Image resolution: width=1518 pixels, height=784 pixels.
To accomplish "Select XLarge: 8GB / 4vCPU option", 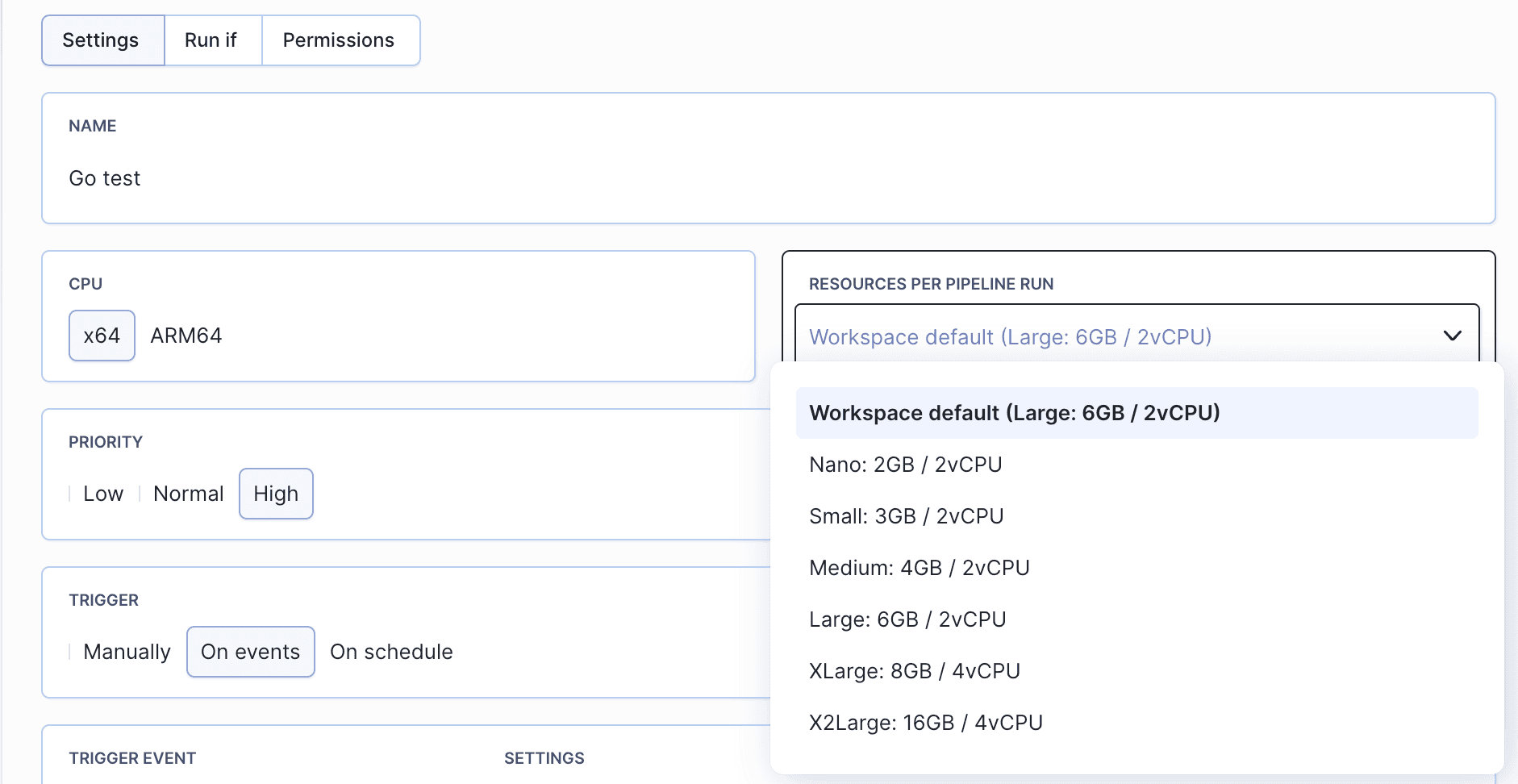I will tap(914, 671).
